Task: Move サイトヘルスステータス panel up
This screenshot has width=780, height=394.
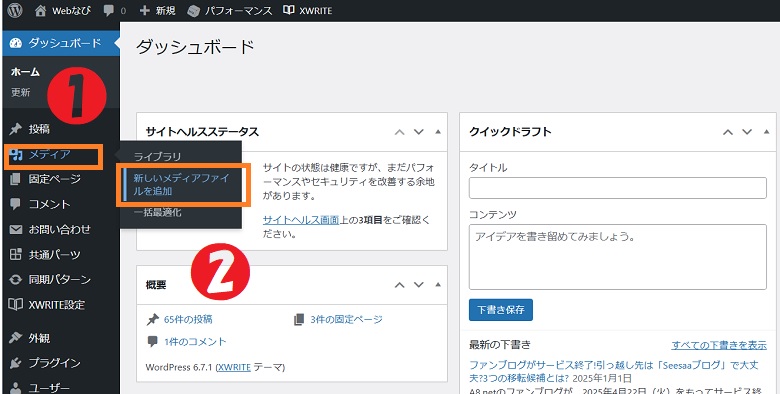Action: tap(399, 132)
